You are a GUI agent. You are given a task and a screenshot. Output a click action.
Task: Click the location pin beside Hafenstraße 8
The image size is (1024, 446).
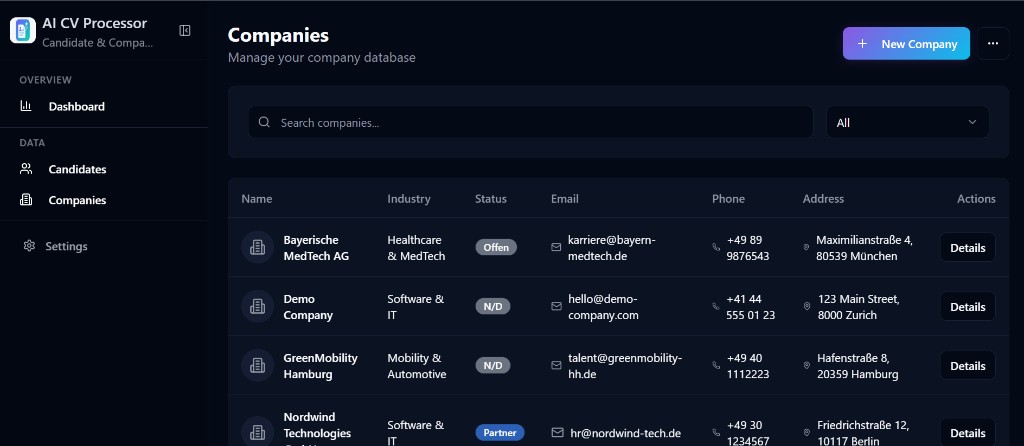pyautogui.click(x=807, y=366)
